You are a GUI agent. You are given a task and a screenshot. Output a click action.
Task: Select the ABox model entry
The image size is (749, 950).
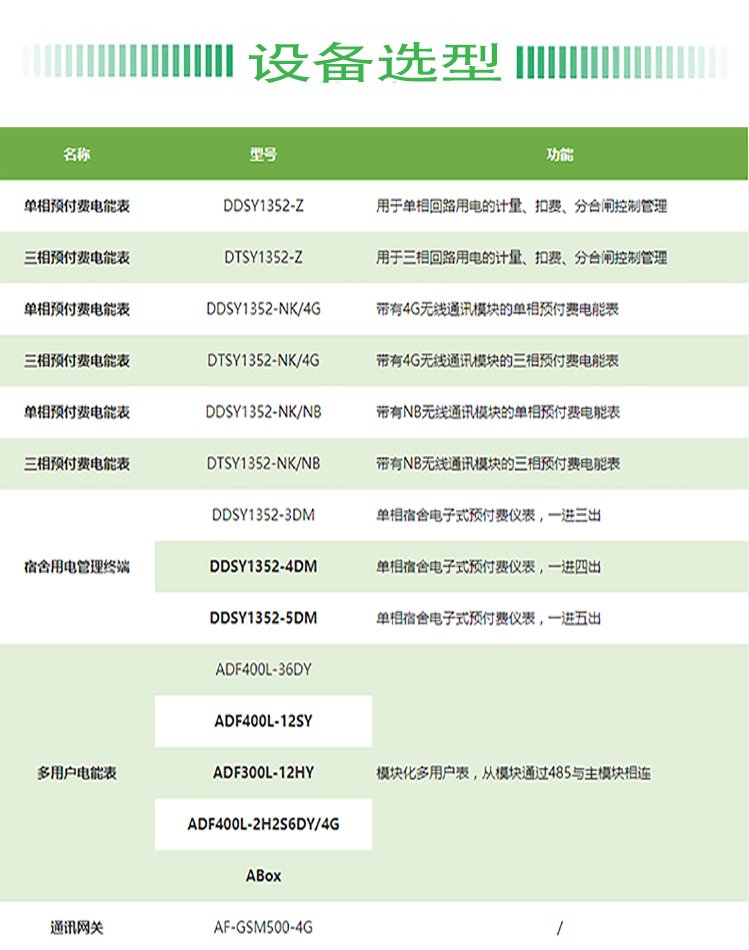[x=263, y=876]
